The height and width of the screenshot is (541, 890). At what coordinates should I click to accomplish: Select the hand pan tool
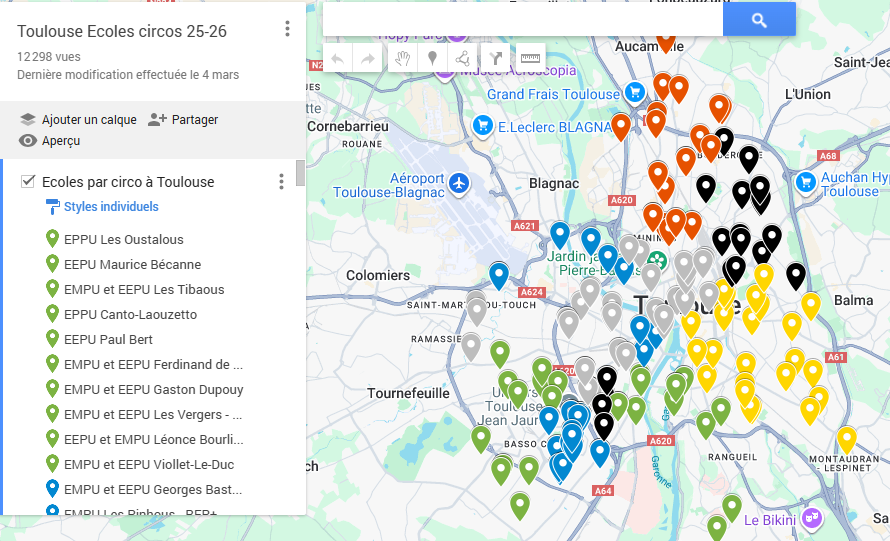pyautogui.click(x=402, y=58)
